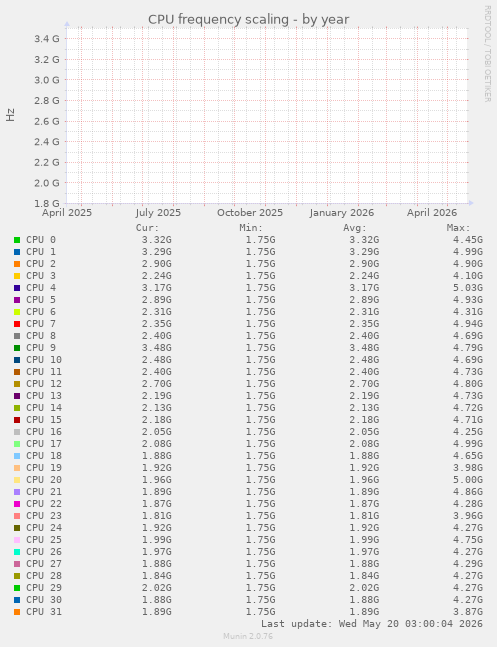Click the red CPU 7 legend swatch

click(x=17, y=324)
